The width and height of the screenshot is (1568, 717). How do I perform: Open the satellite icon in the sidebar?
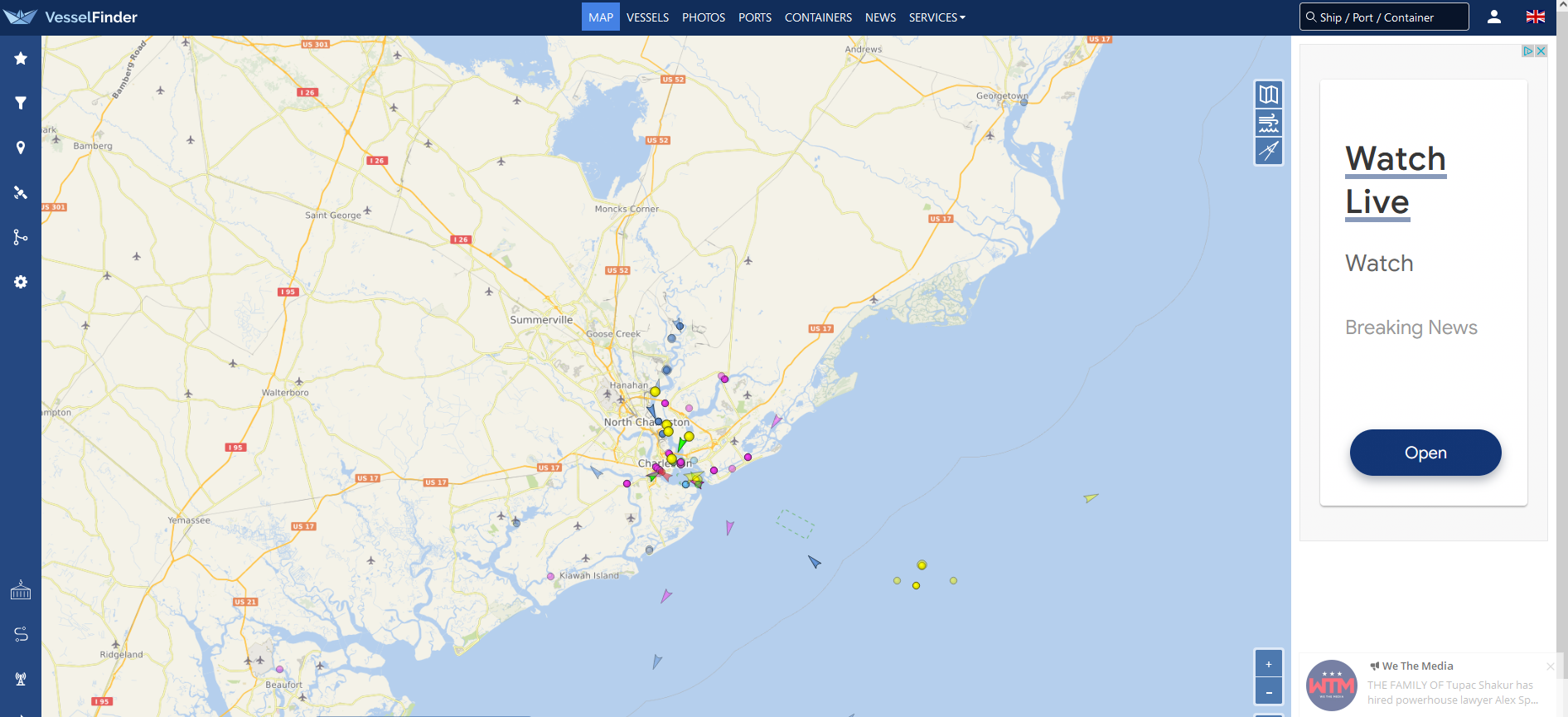tap(21, 192)
